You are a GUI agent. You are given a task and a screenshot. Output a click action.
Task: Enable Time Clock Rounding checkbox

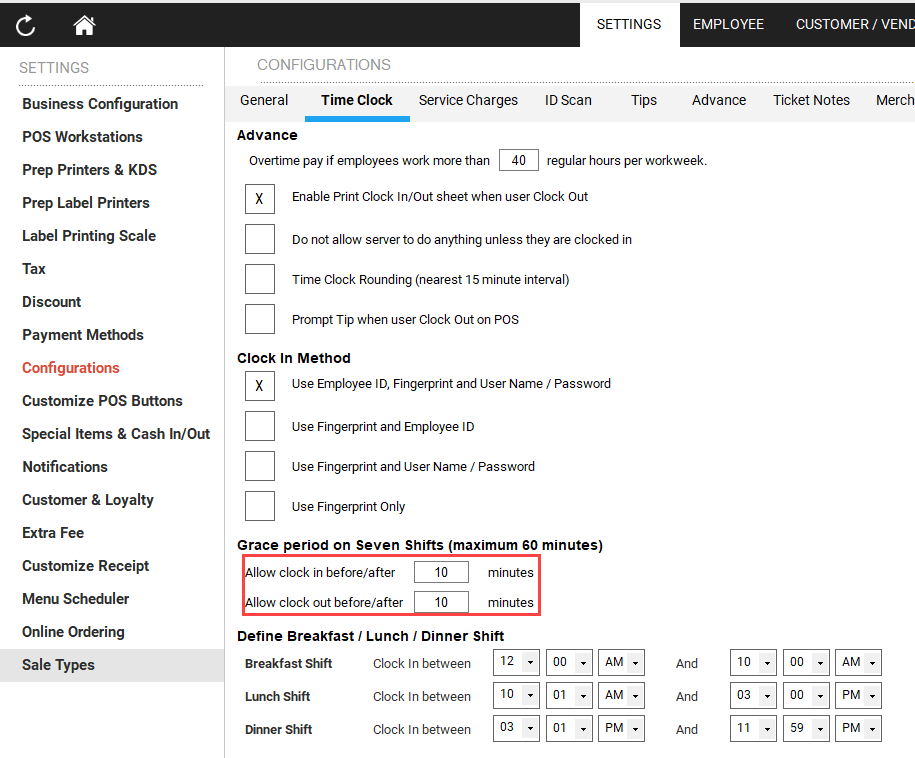tap(260, 280)
